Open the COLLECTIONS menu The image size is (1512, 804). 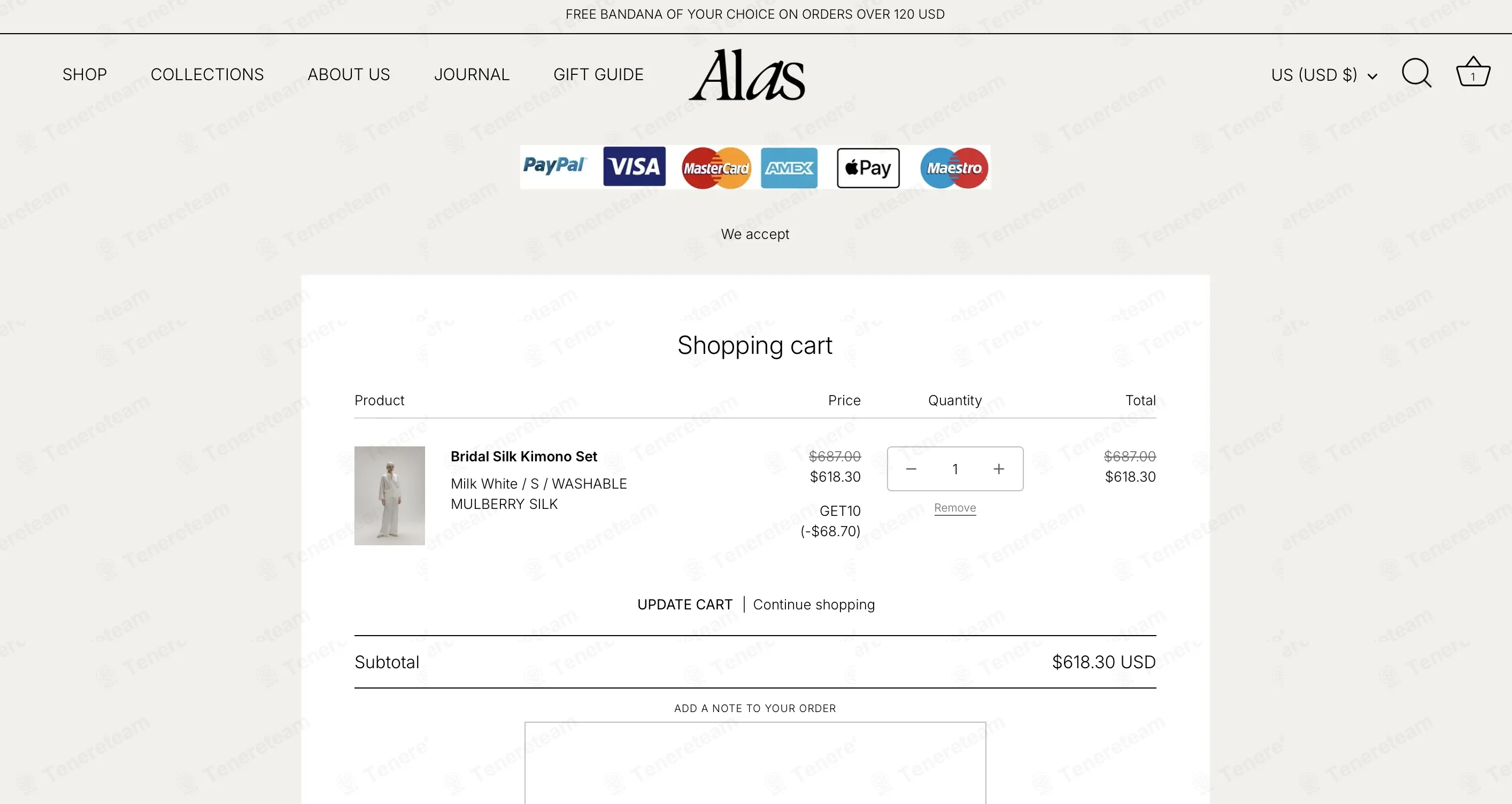[x=207, y=74]
